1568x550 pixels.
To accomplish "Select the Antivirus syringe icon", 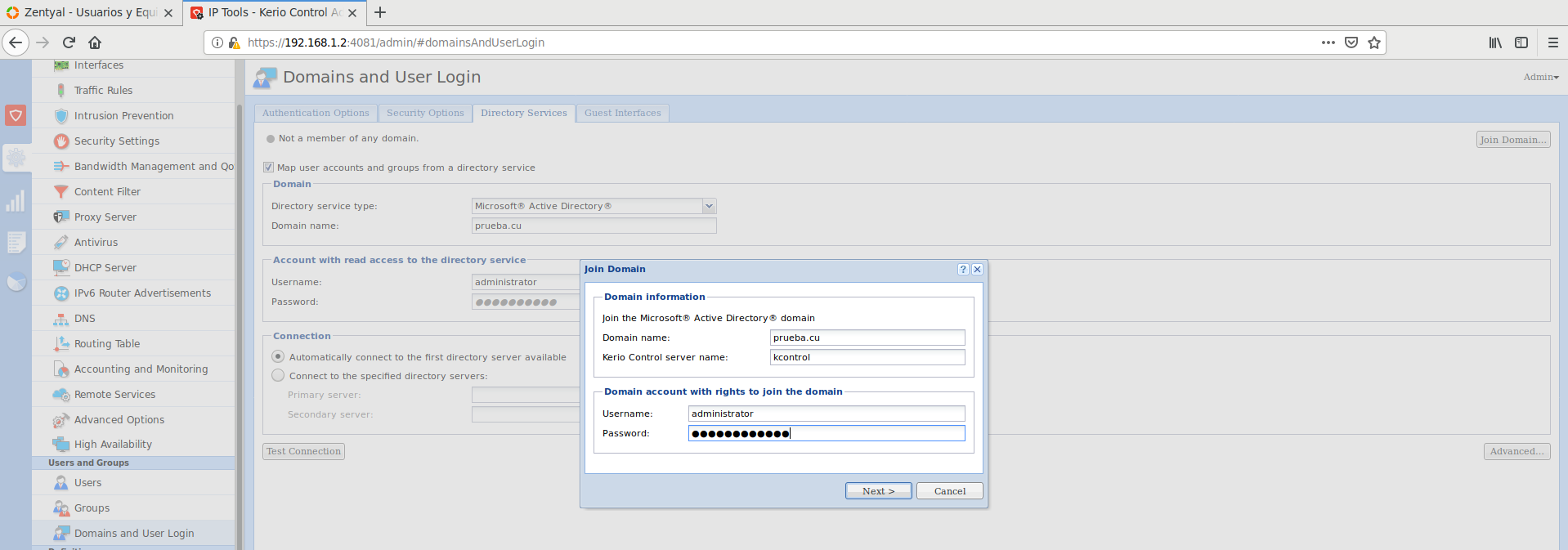I will coord(61,242).
